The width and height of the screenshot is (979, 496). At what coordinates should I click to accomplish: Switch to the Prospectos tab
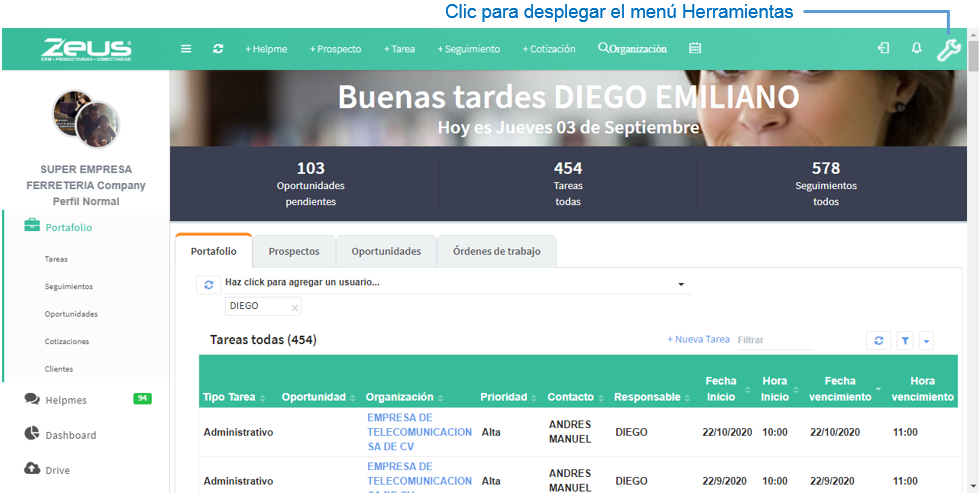tap(294, 251)
